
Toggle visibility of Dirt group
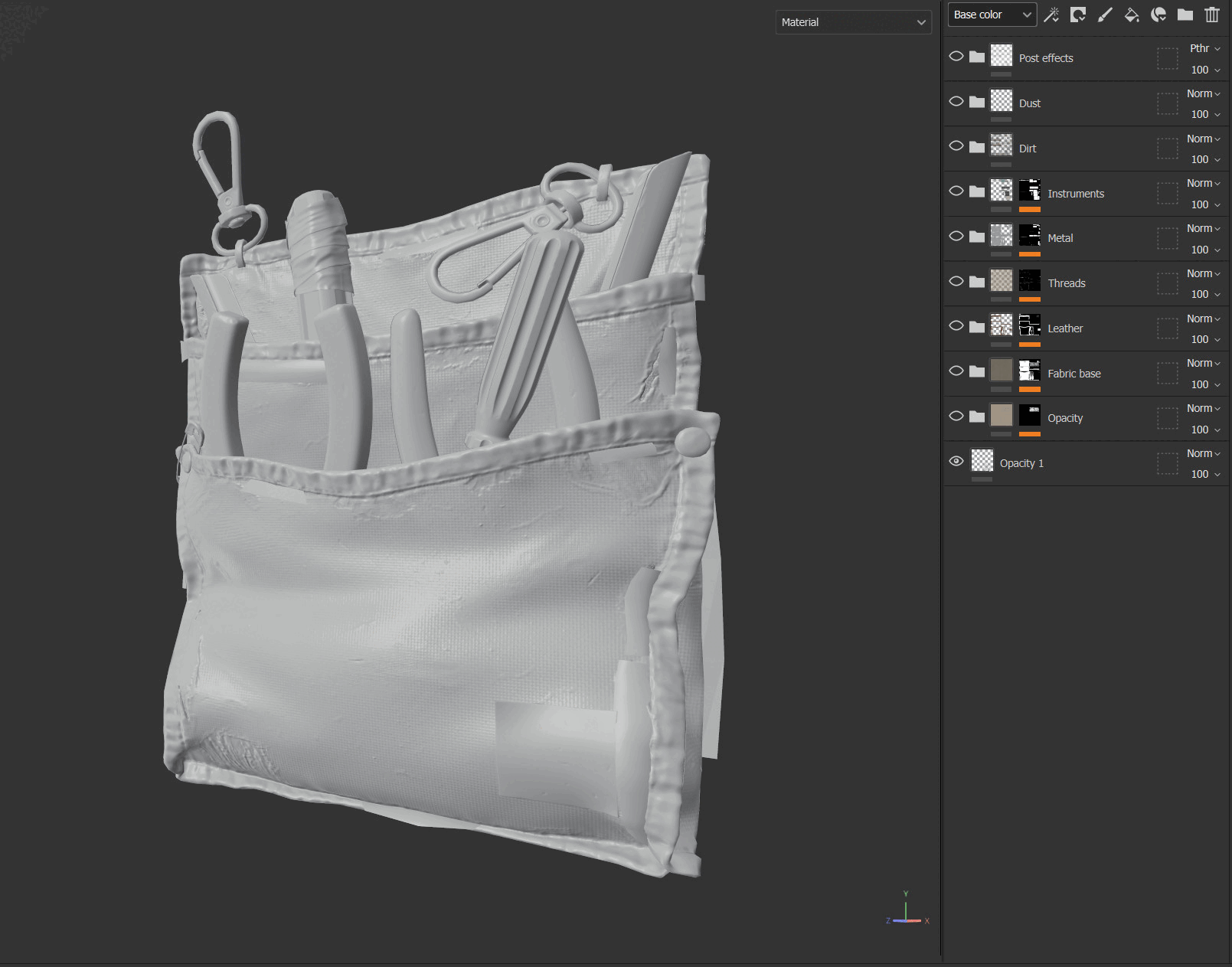[x=956, y=145]
